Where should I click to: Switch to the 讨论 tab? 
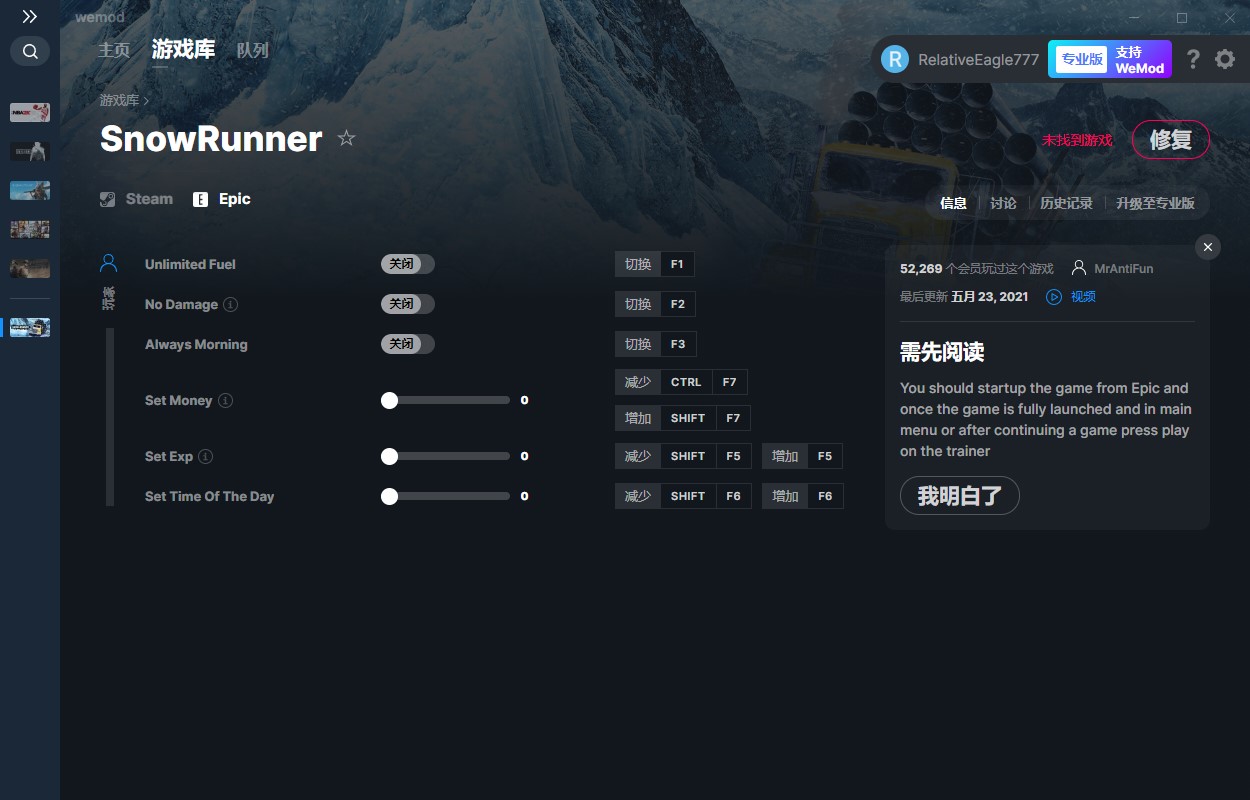tap(1003, 203)
